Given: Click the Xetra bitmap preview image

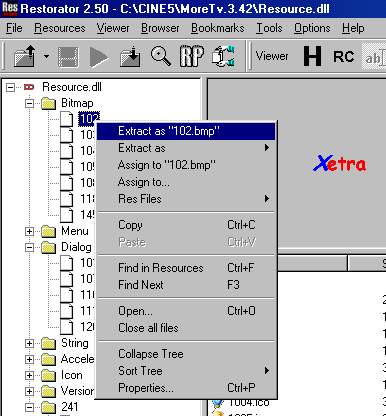Looking at the screenshot, I should 339,163.
